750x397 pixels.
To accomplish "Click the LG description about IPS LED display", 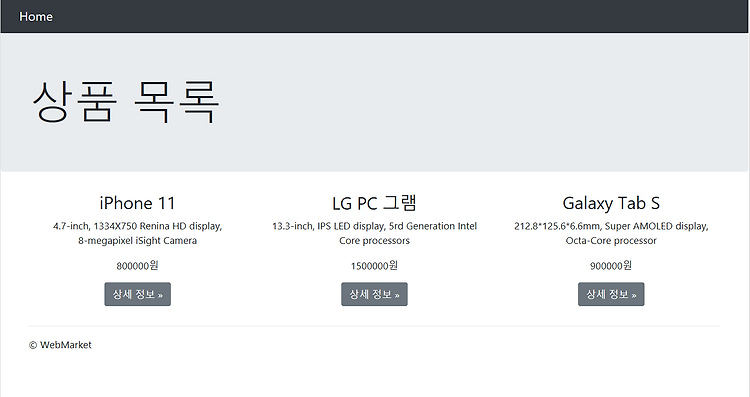I will [375, 233].
